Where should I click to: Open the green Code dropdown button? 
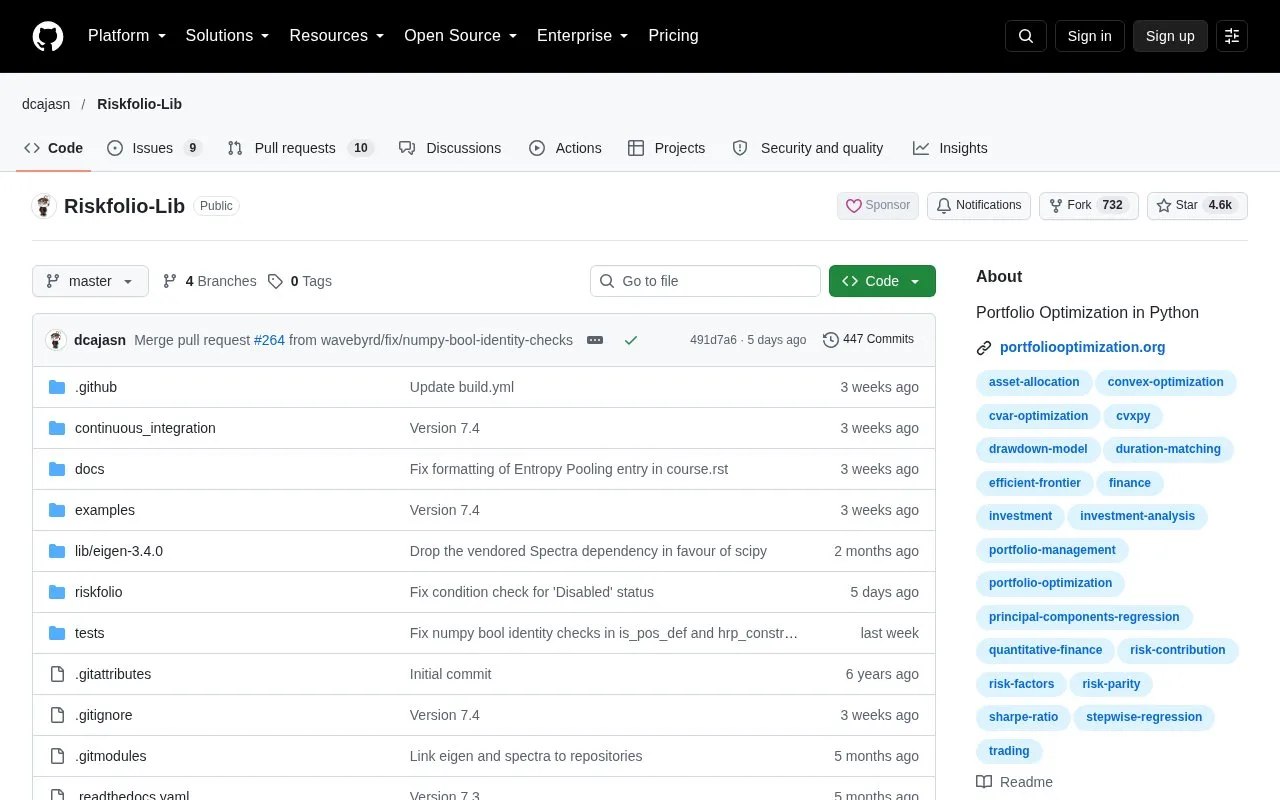point(882,281)
